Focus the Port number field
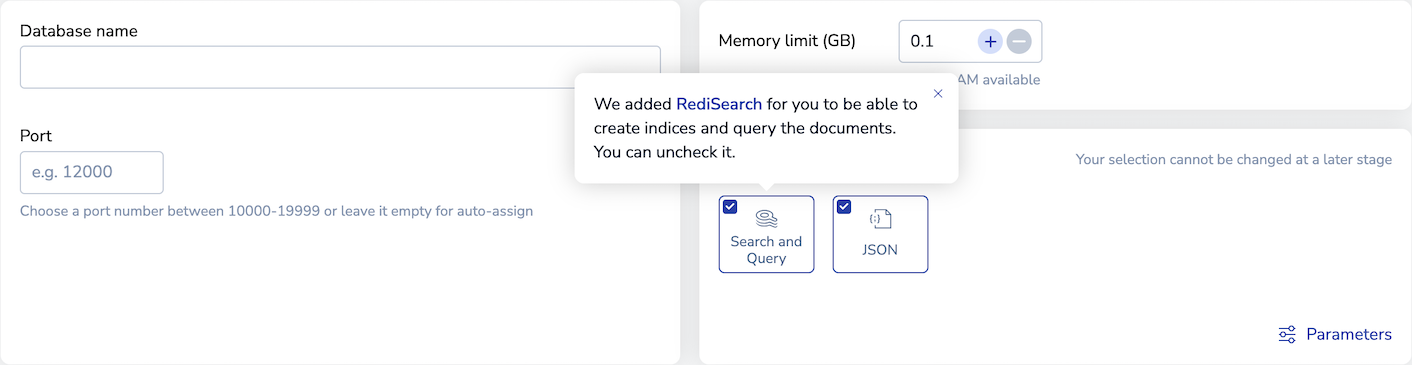This screenshot has height=365, width=1412. [92, 172]
